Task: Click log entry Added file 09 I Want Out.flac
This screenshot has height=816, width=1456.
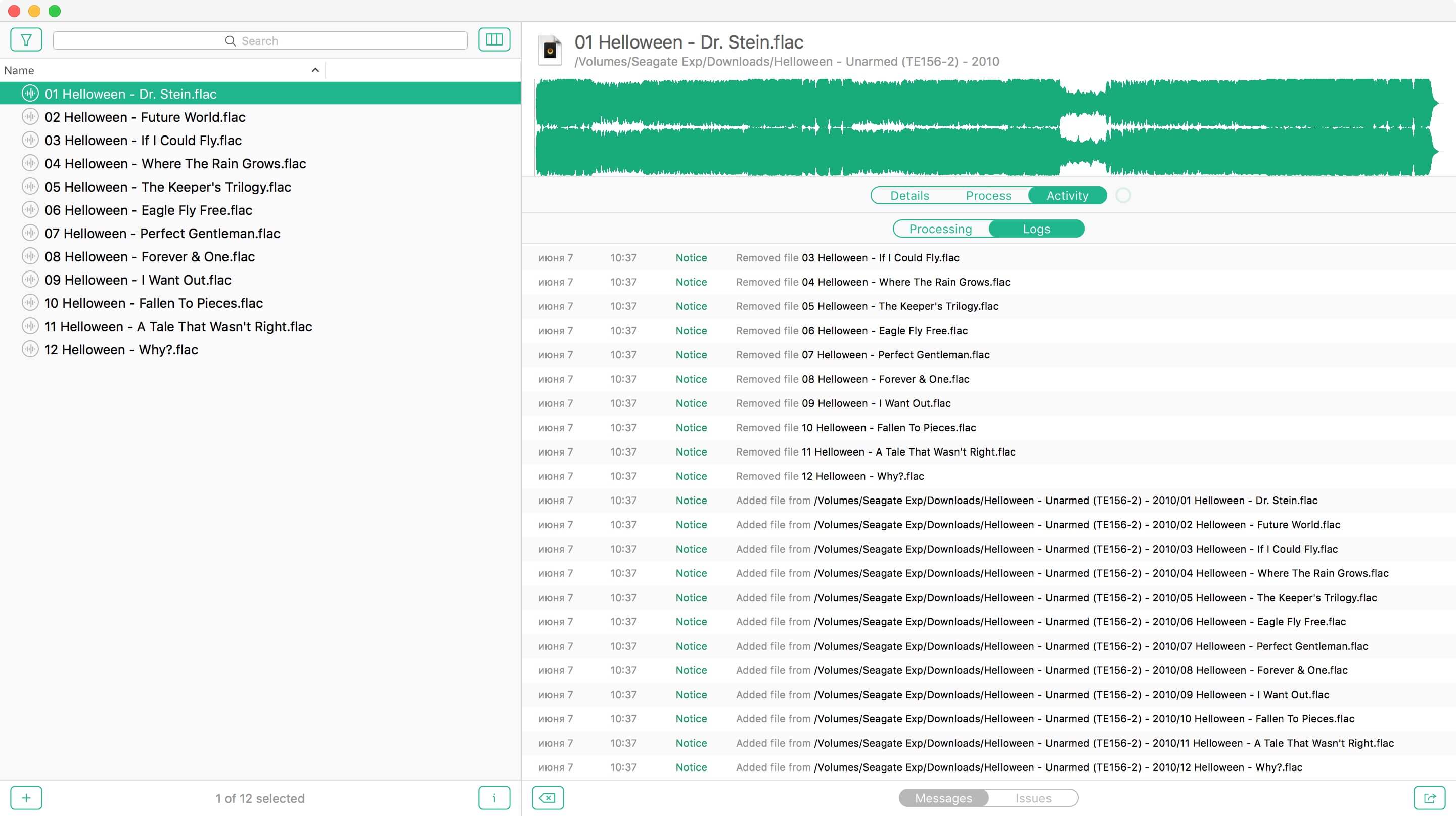Action: pyautogui.click(x=988, y=694)
